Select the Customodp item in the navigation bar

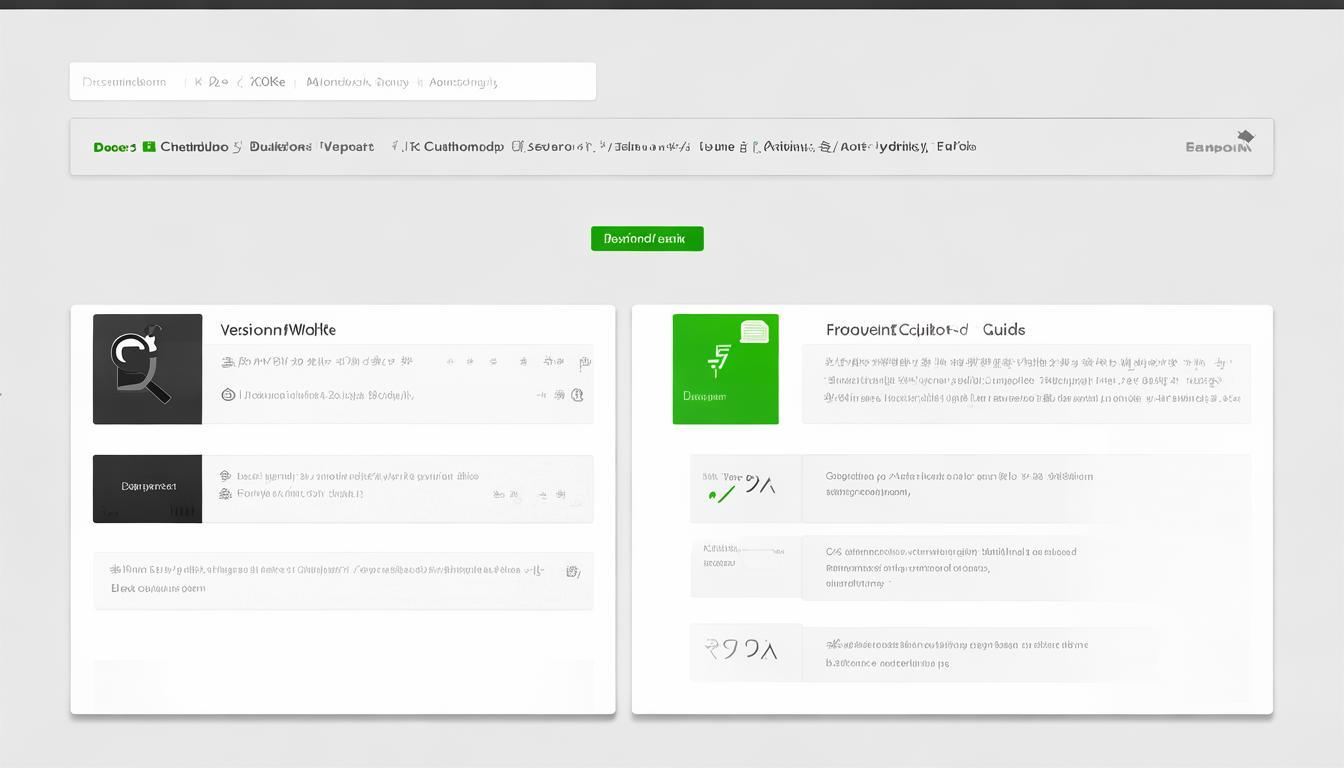click(463, 147)
